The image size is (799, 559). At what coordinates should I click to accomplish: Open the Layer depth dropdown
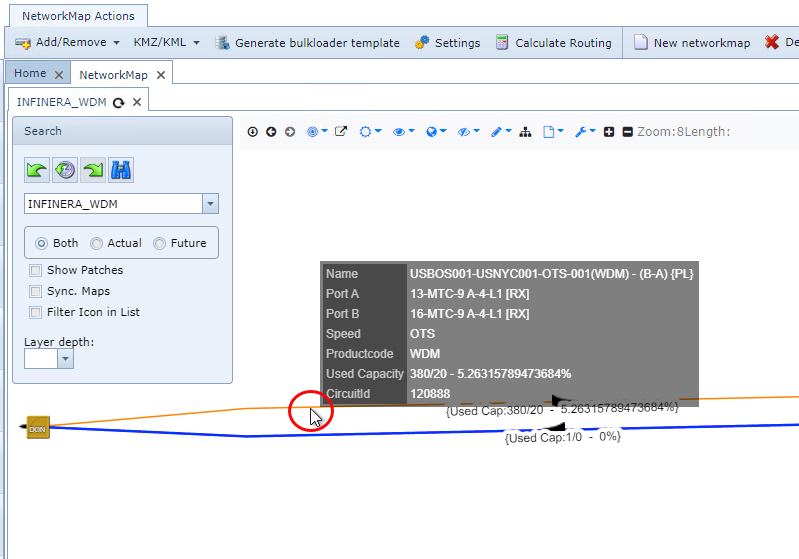(66, 359)
